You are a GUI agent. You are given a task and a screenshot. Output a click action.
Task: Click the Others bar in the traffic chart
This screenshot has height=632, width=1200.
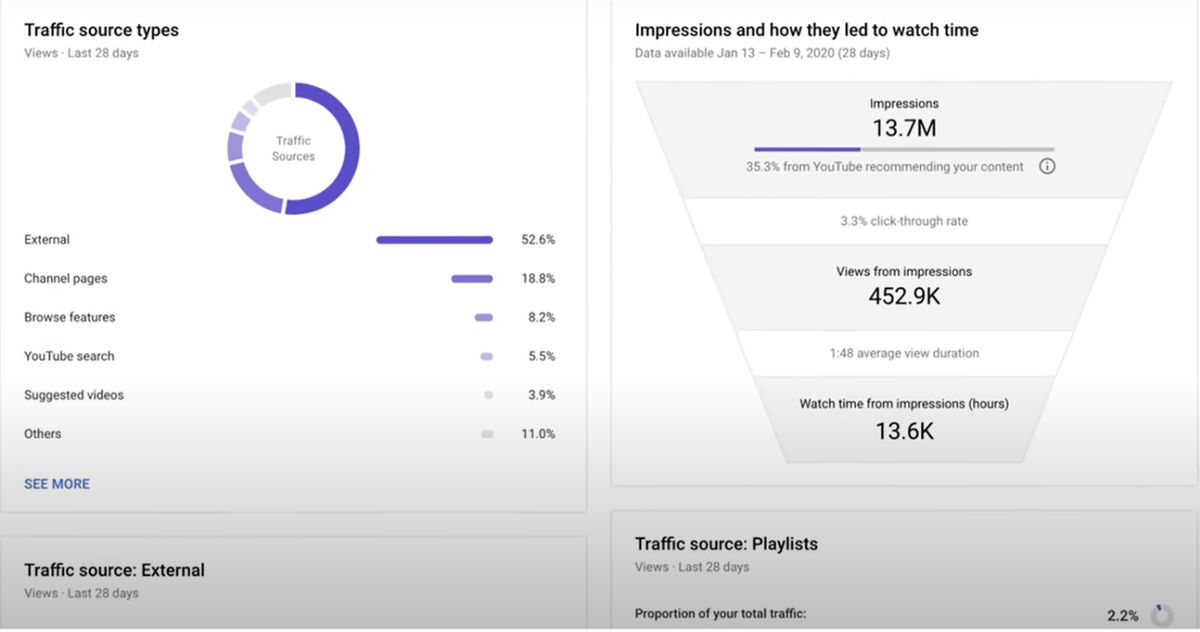pos(485,434)
